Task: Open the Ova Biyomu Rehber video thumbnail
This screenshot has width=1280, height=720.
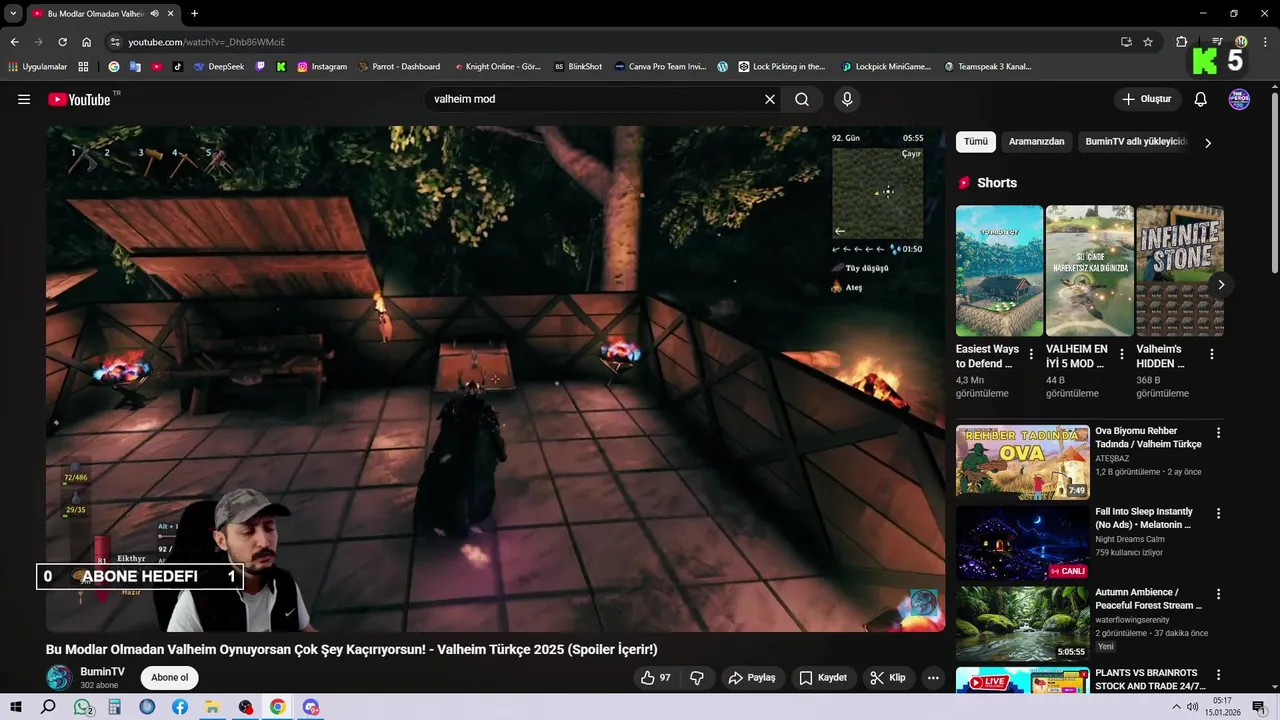Action: tap(1022, 462)
